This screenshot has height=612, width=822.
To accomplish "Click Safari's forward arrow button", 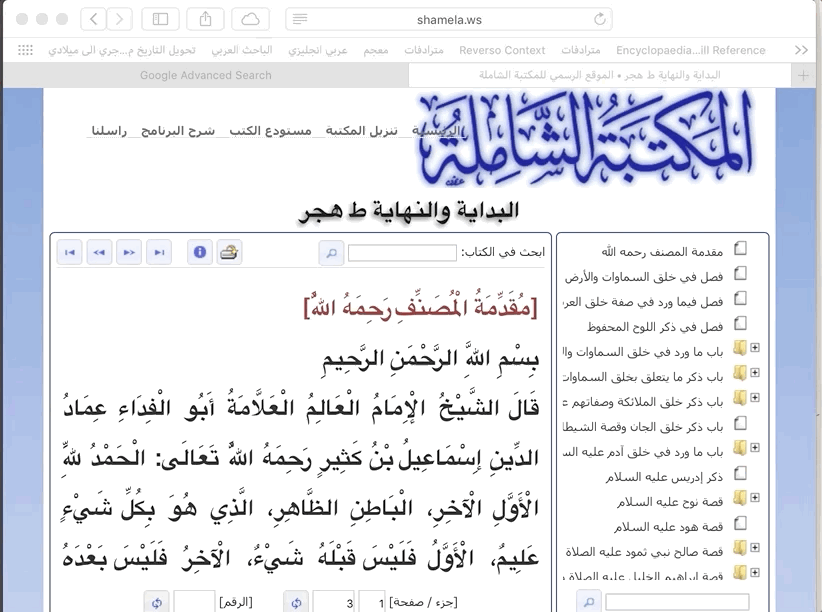I will tap(120, 19).
